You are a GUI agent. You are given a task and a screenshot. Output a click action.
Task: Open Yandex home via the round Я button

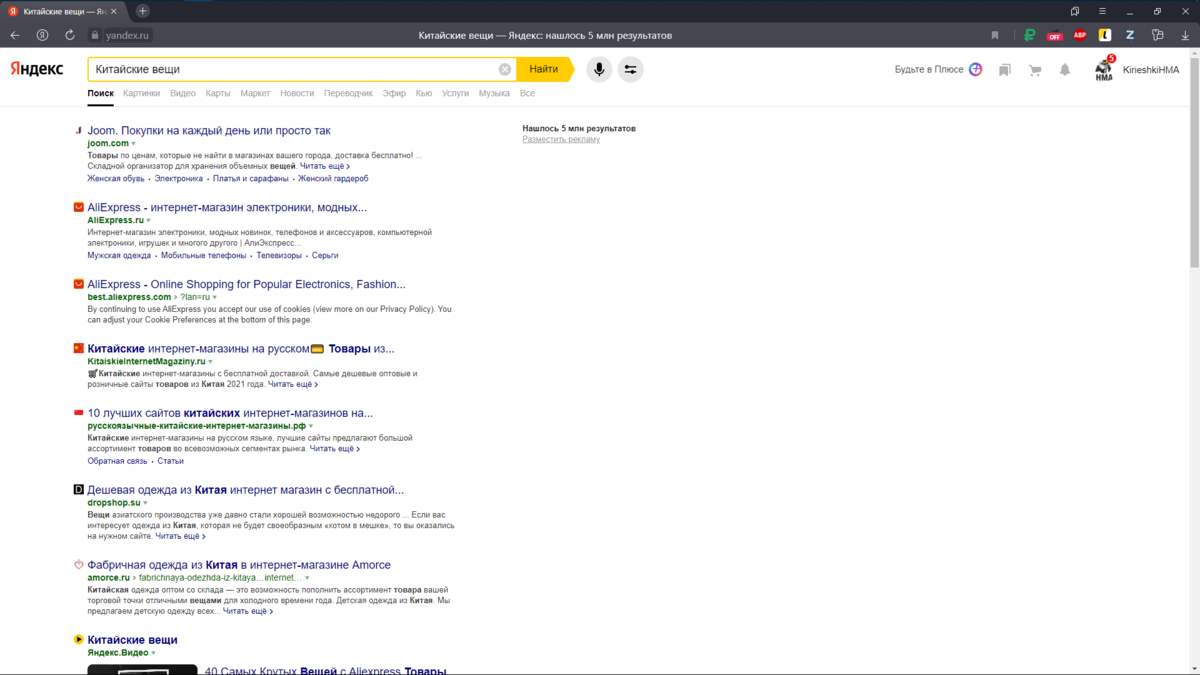[42, 35]
